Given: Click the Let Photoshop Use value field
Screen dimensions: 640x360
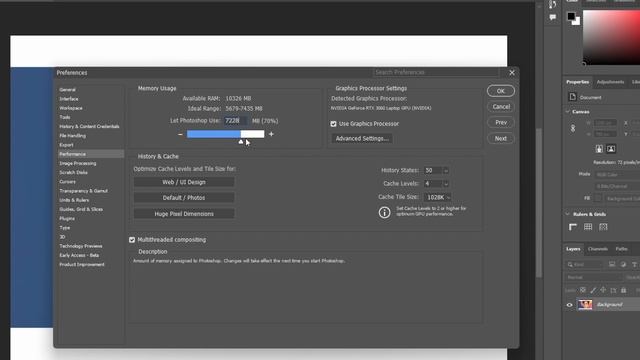Looking at the screenshot, I should (x=236, y=121).
